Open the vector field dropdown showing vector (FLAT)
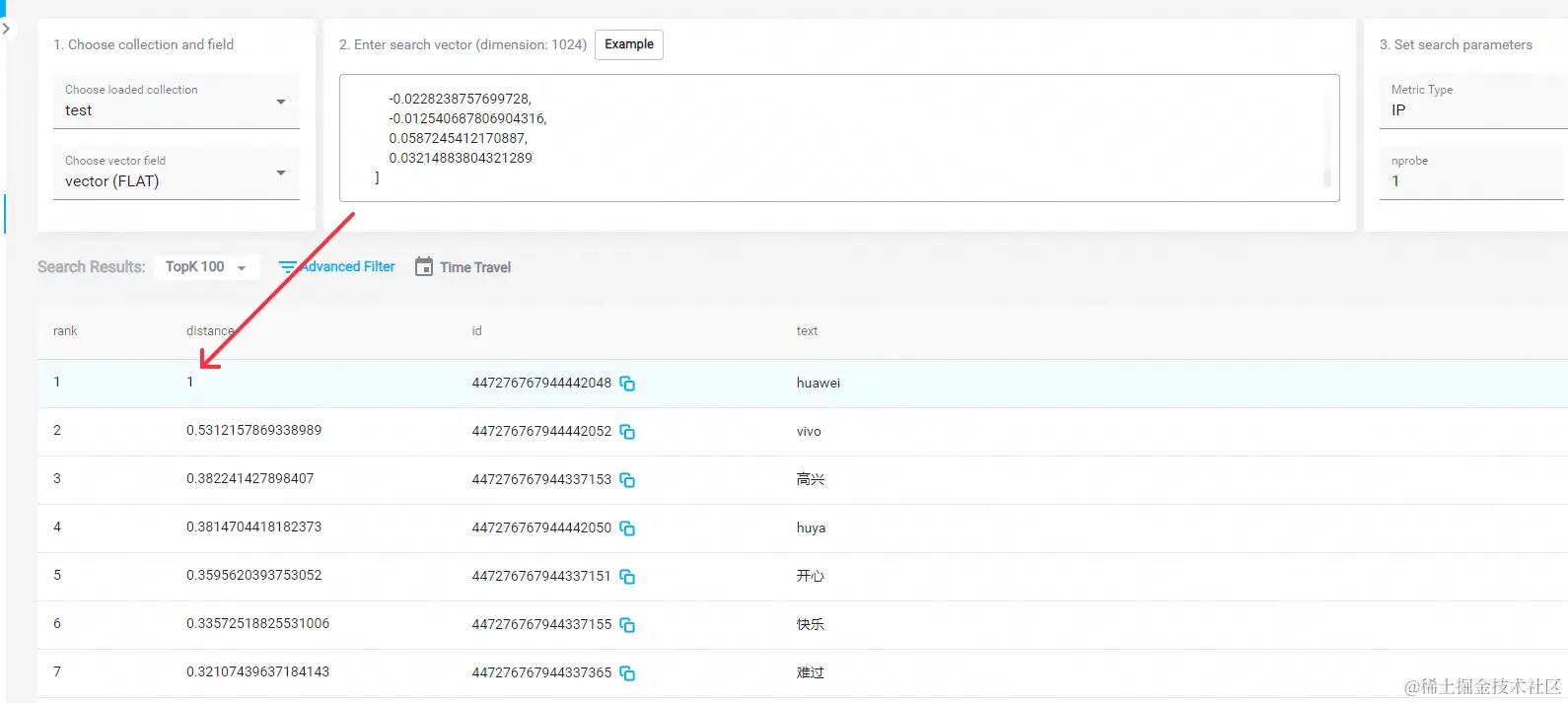The width and height of the screenshot is (1568, 703). [177, 173]
